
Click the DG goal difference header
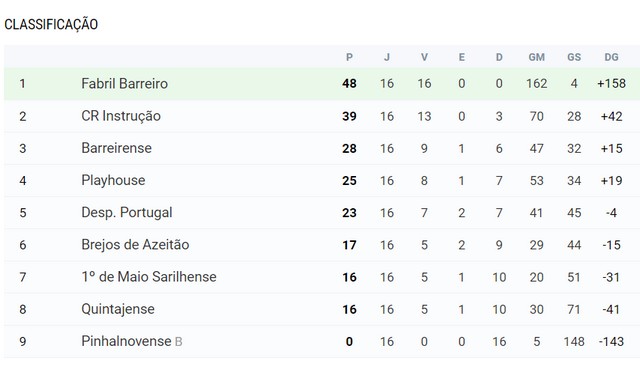611,57
